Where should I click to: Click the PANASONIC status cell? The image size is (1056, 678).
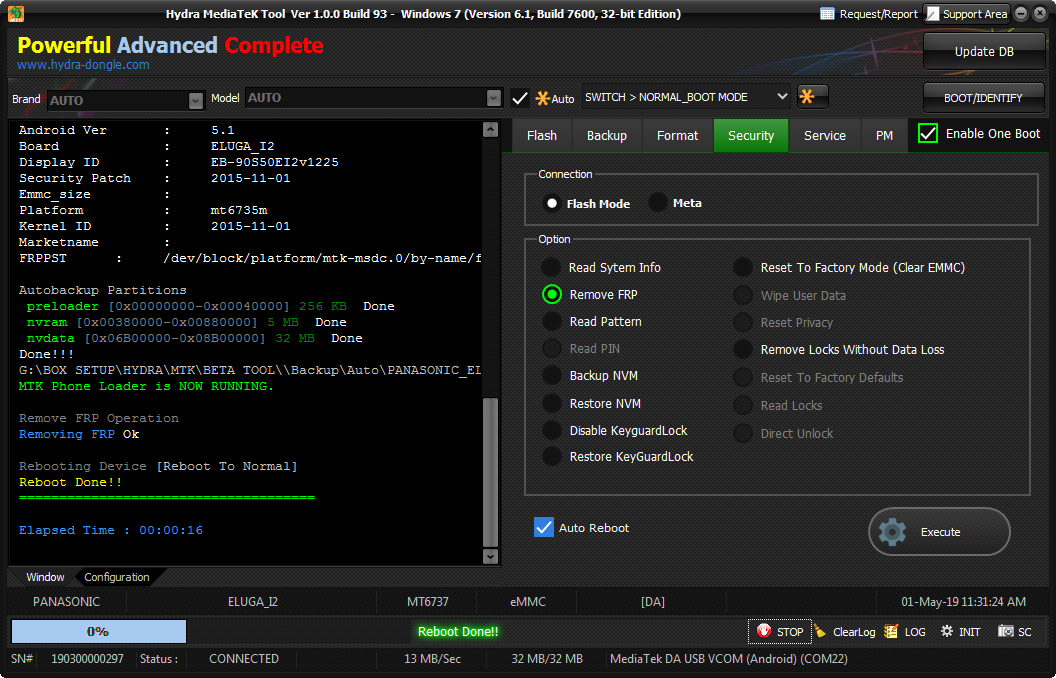click(66, 601)
